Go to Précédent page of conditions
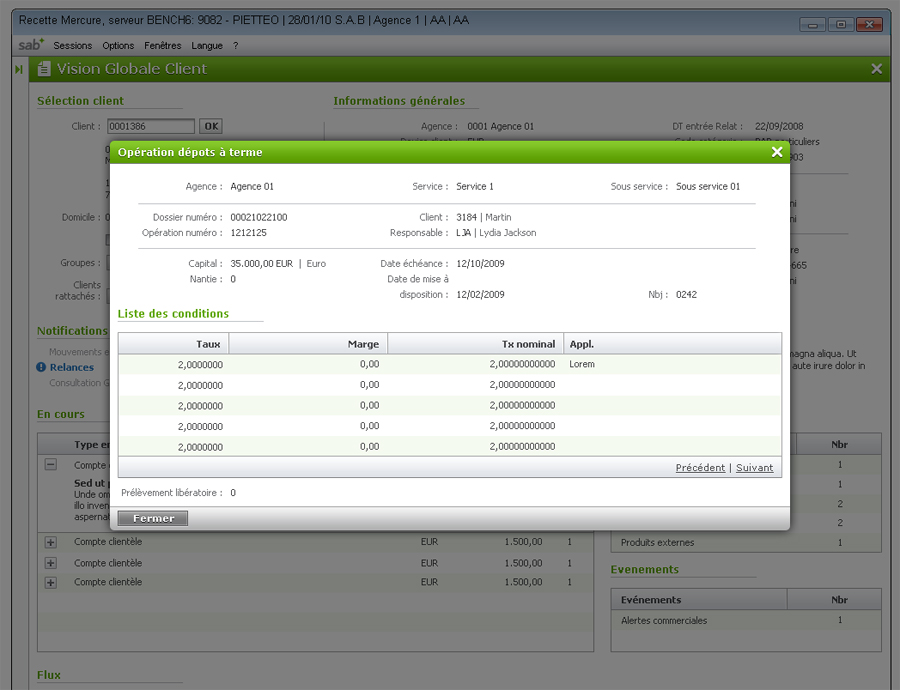 click(x=700, y=468)
